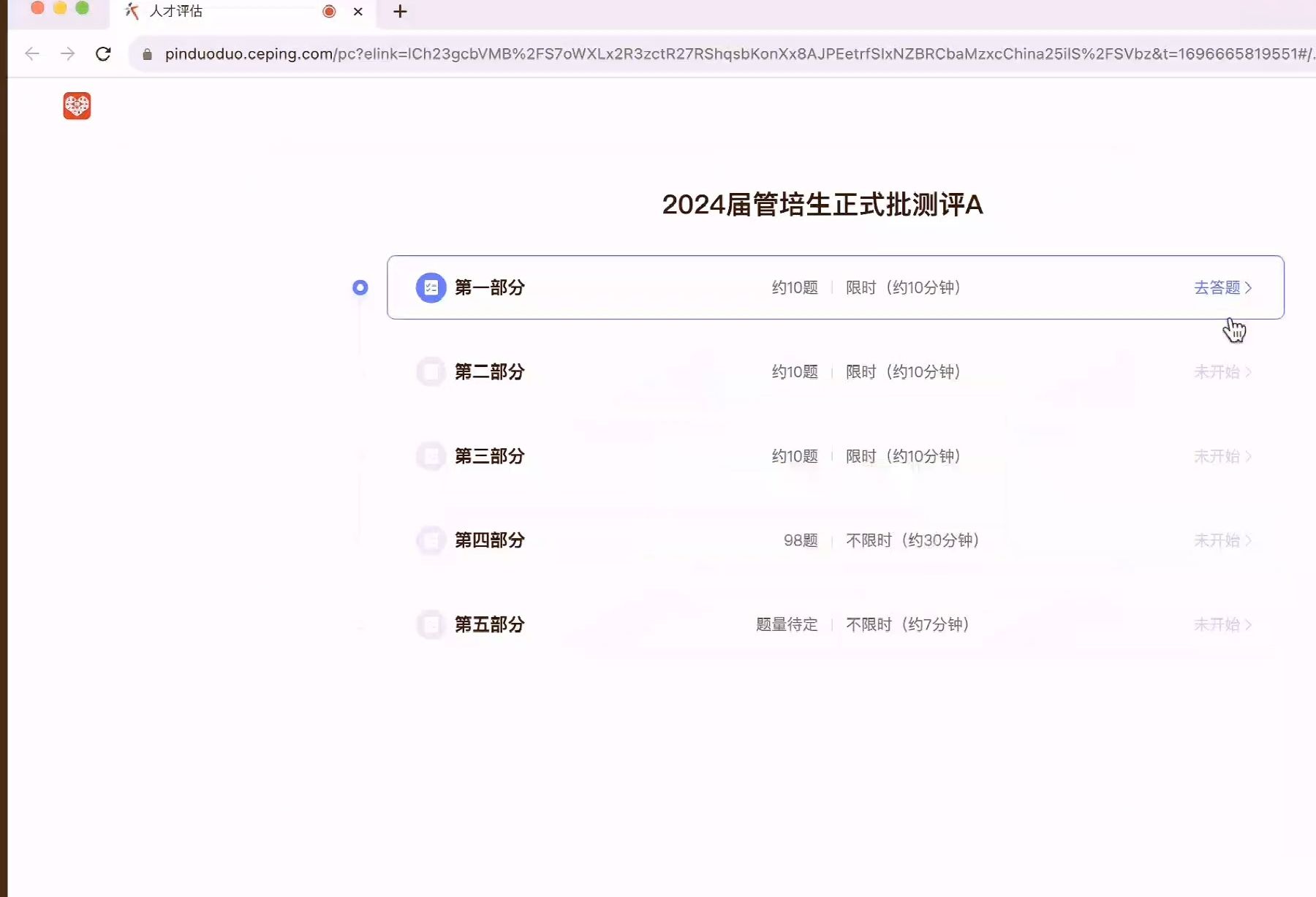Select the 第一部分 section title
The height and width of the screenshot is (897, 1316).
(490, 288)
